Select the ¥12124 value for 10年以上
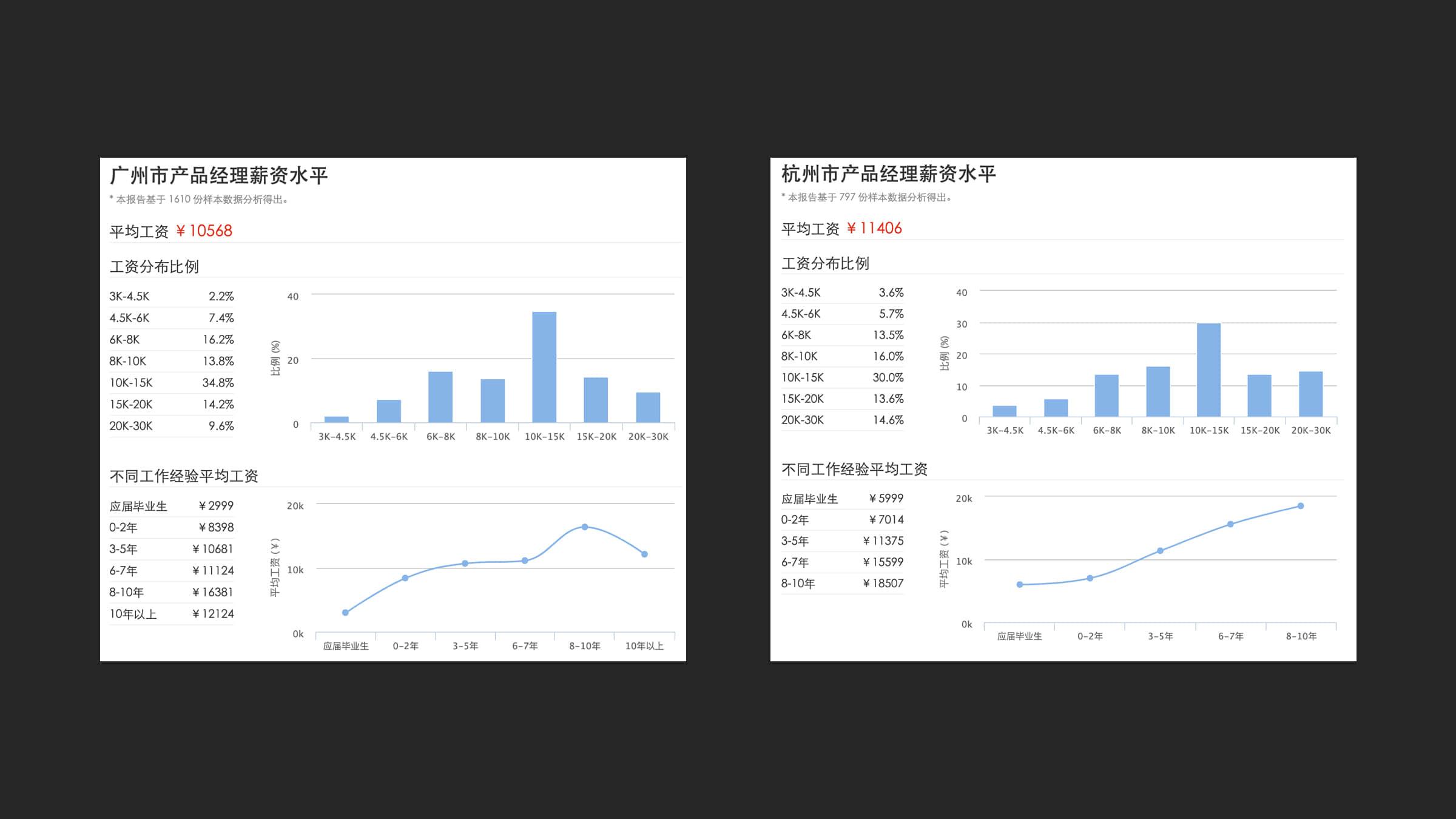The width and height of the screenshot is (1456, 819). [x=213, y=614]
